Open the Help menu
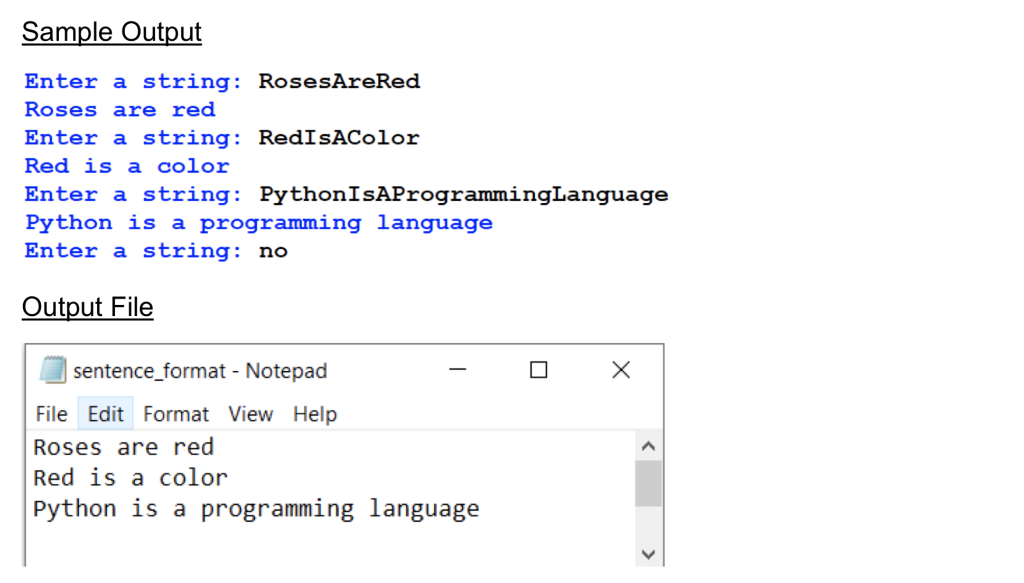This screenshot has width=1024, height=583. [x=315, y=413]
